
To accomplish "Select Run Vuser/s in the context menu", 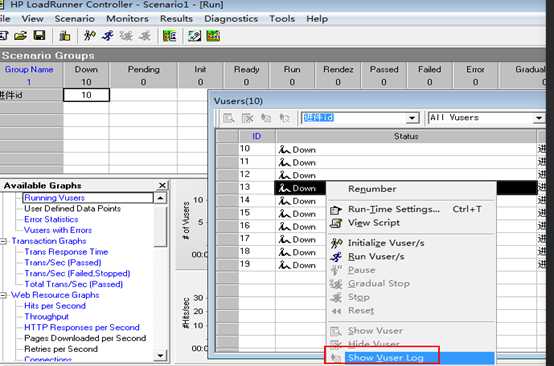I will coord(411,257).
